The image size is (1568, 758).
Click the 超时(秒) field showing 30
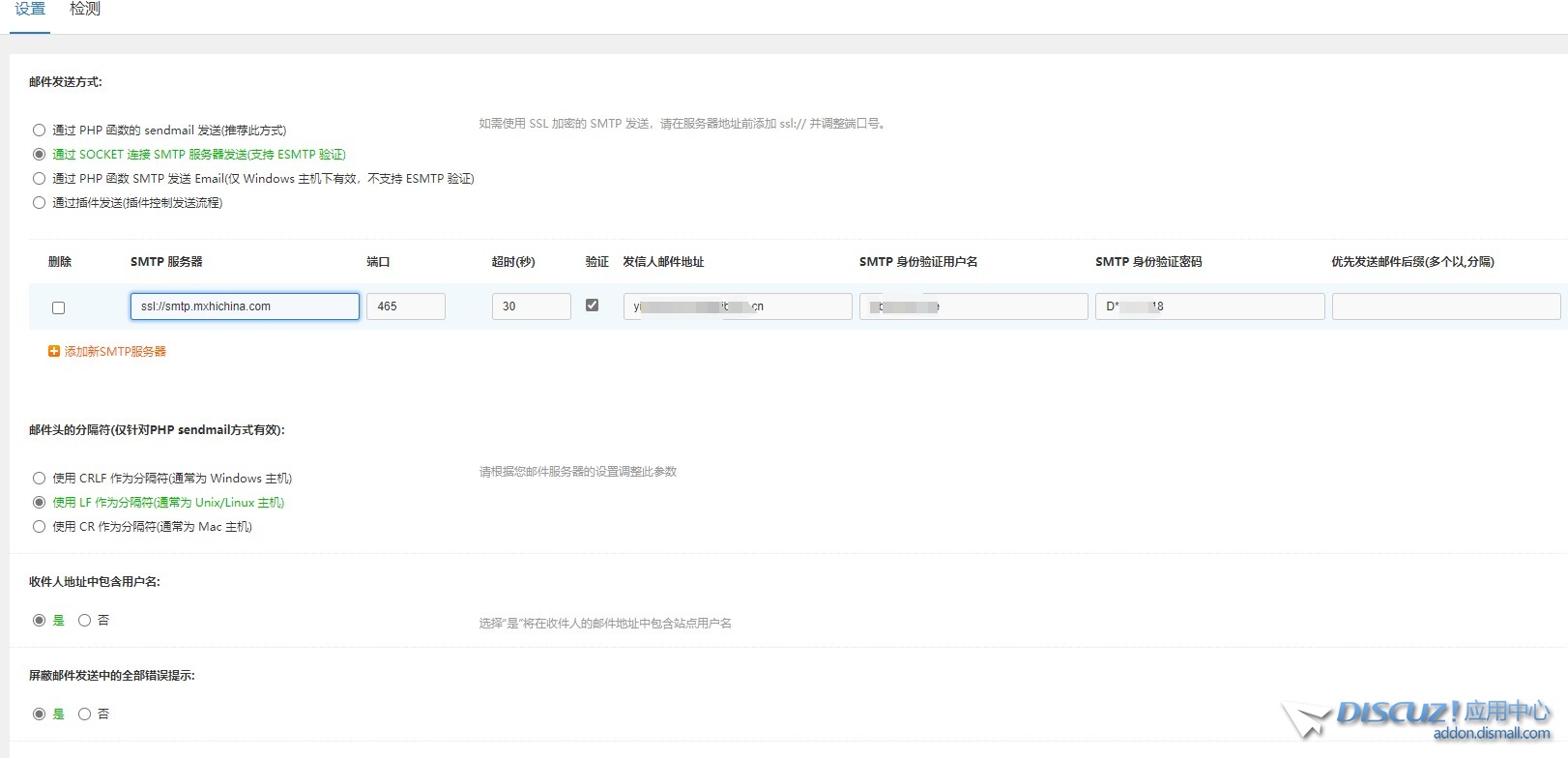pyautogui.click(x=531, y=306)
